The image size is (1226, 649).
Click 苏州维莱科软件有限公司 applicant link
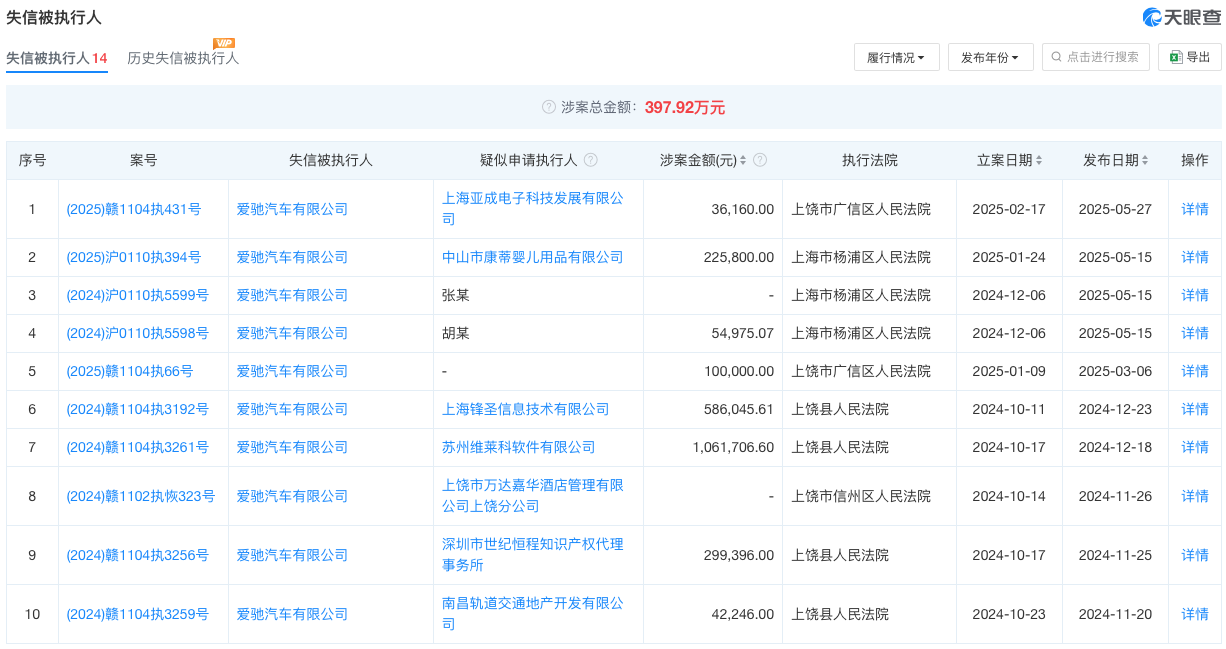coord(518,447)
